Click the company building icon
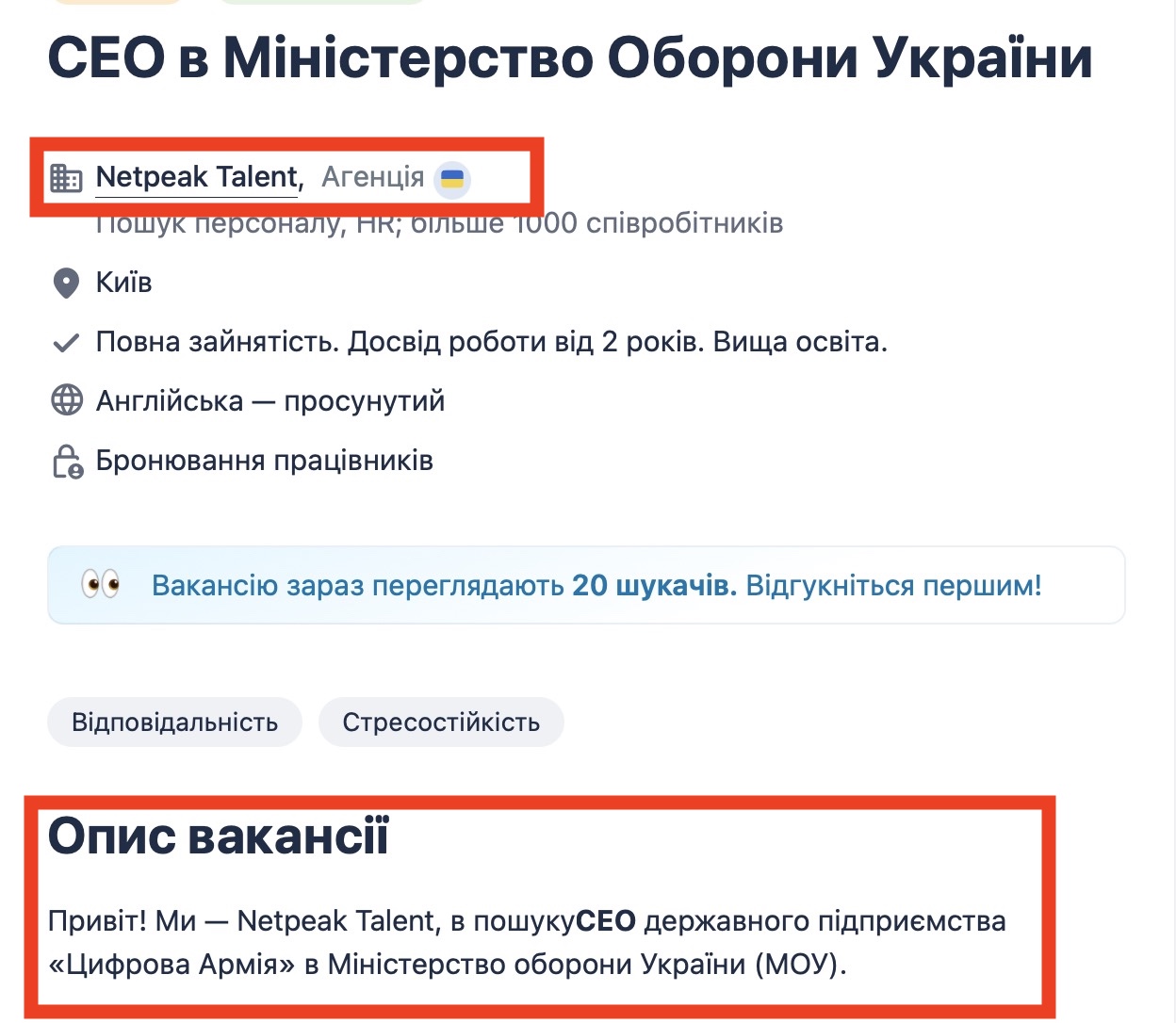The image size is (1176, 1023). point(66,178)
